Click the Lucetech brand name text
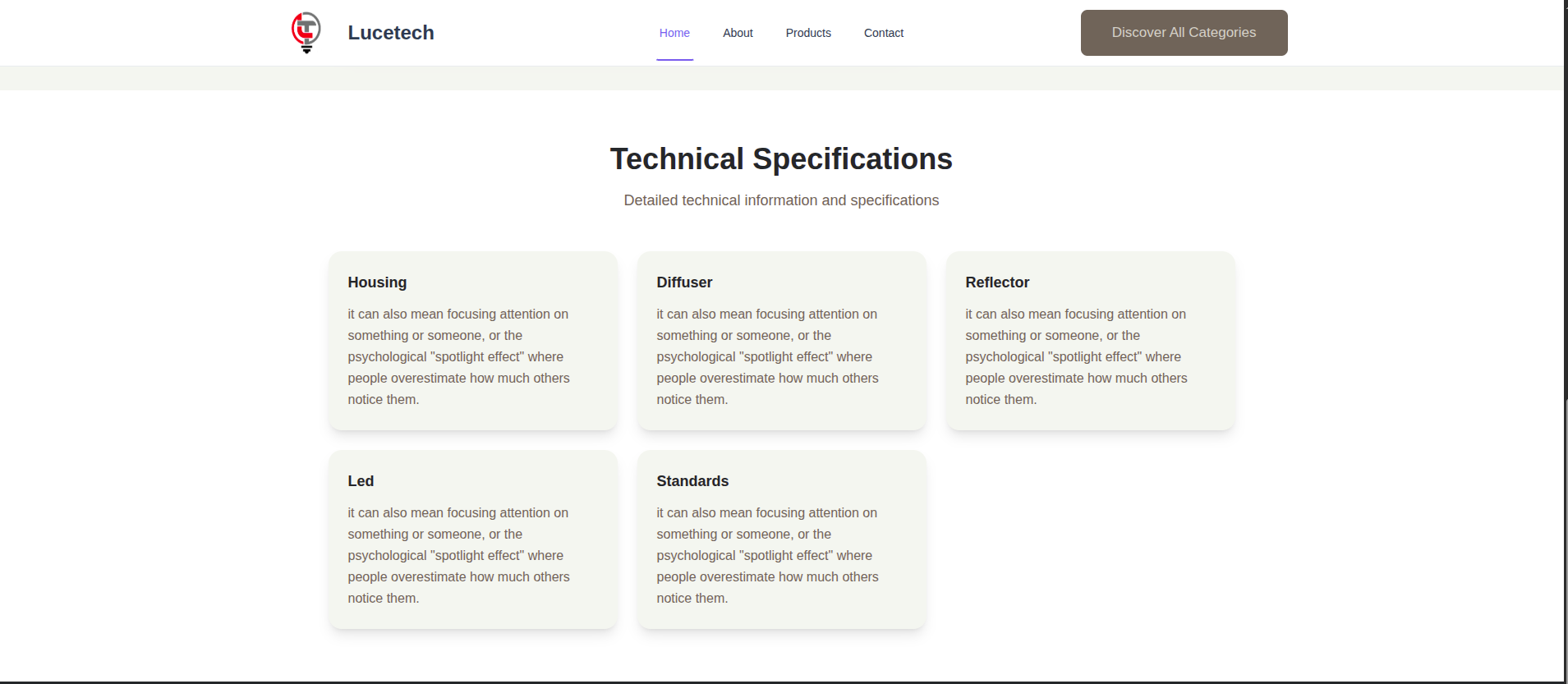1568x684 pixels. click(390, 33)
